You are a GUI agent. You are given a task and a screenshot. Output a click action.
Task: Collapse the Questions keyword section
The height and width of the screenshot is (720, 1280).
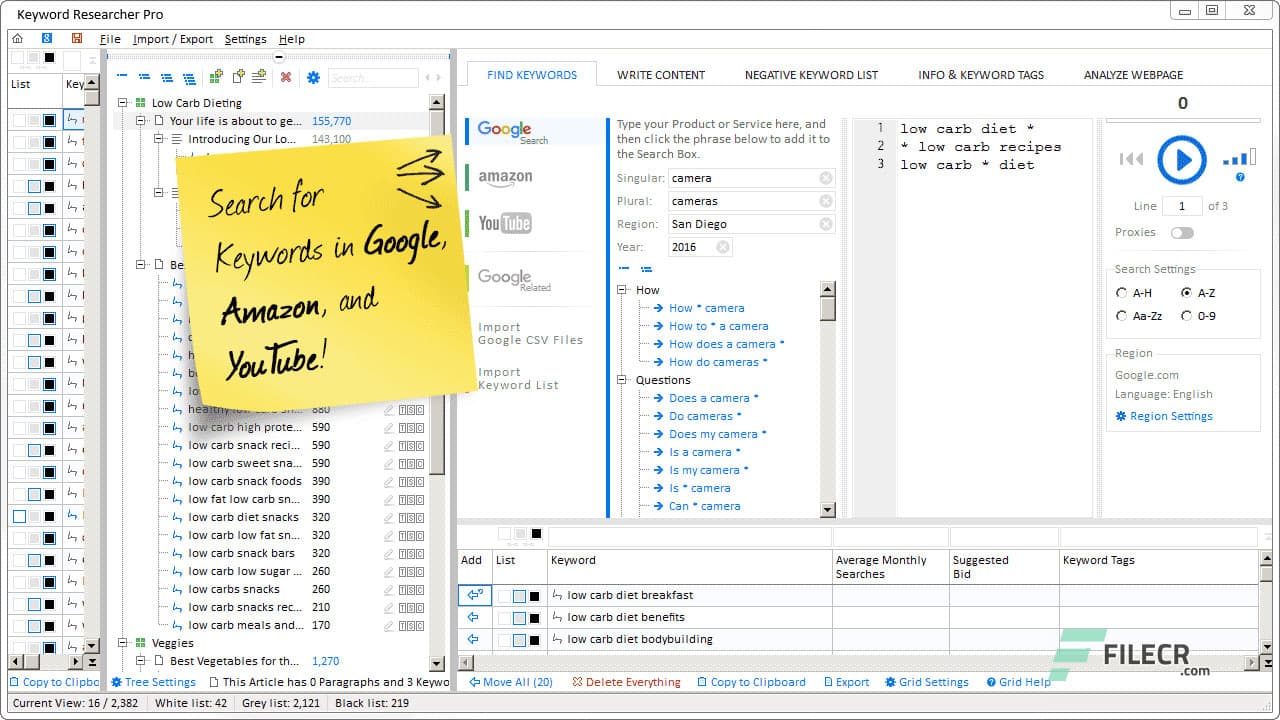pyautogui.click(x=622, y=380)
